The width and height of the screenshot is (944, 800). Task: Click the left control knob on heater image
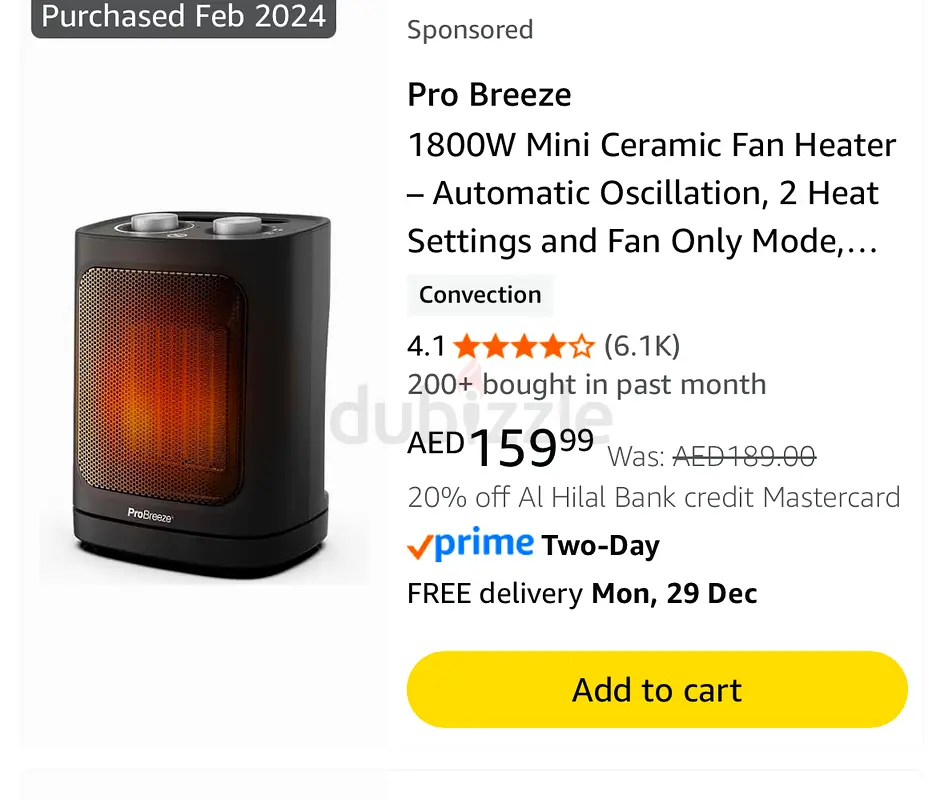coord(155,222)
